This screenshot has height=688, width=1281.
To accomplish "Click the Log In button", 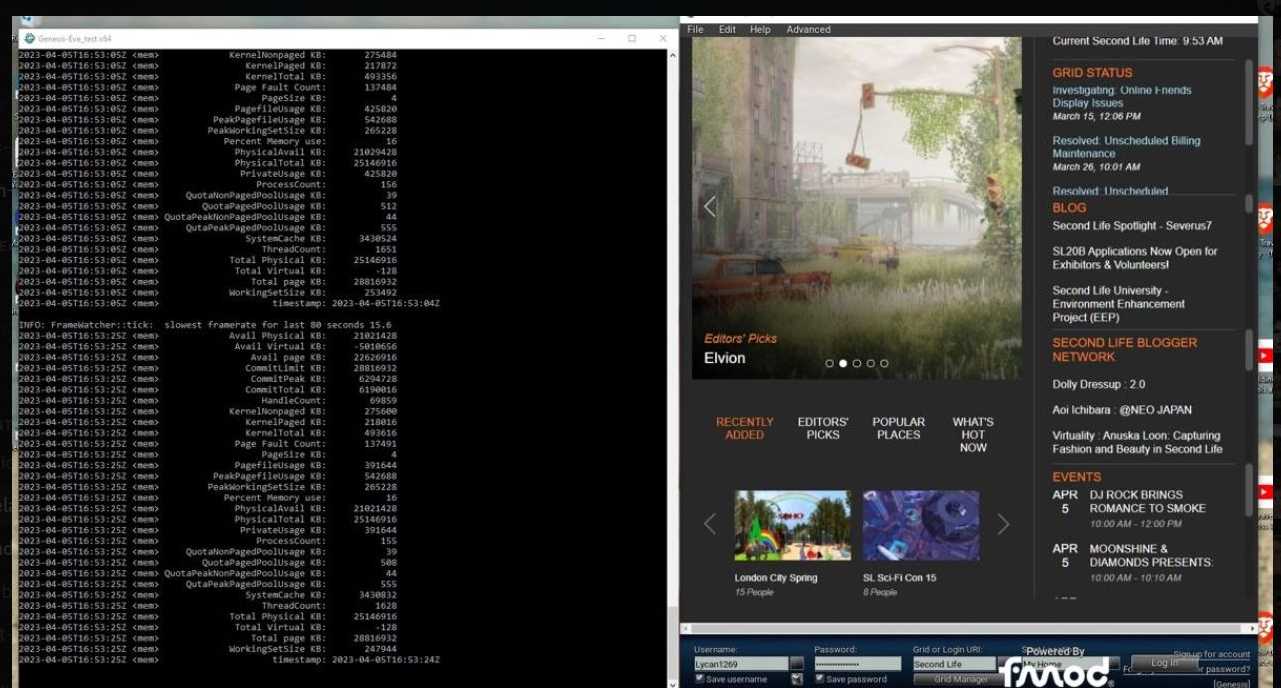I will [x=1163, y=662].
